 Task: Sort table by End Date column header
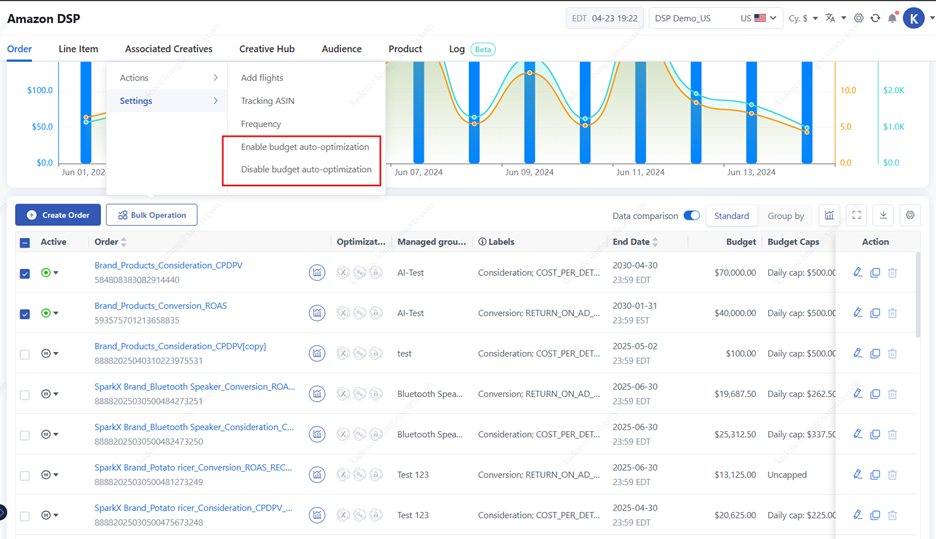635,242
